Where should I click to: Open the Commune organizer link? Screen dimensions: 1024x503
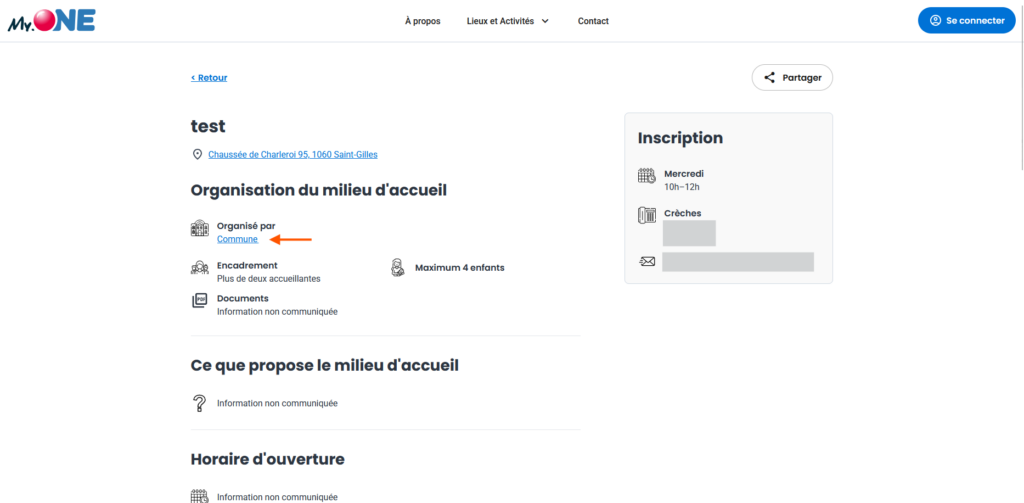(237, 239)
